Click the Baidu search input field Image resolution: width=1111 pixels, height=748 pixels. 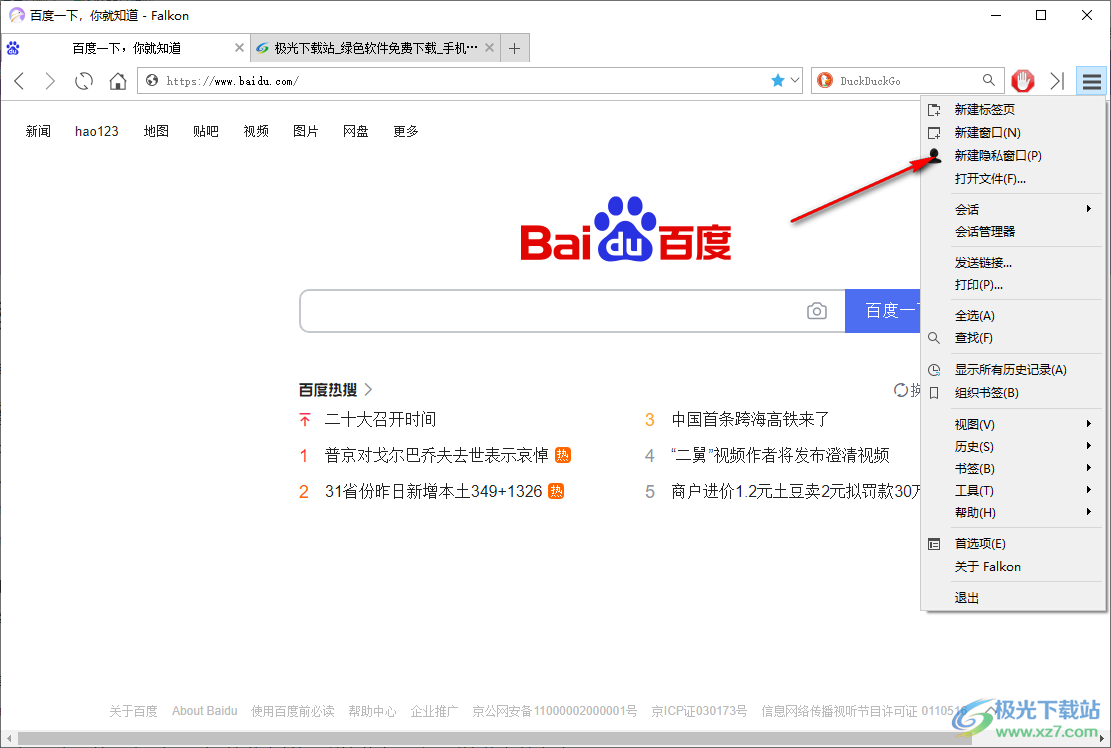pyautogui.click(x=553, y=311)
